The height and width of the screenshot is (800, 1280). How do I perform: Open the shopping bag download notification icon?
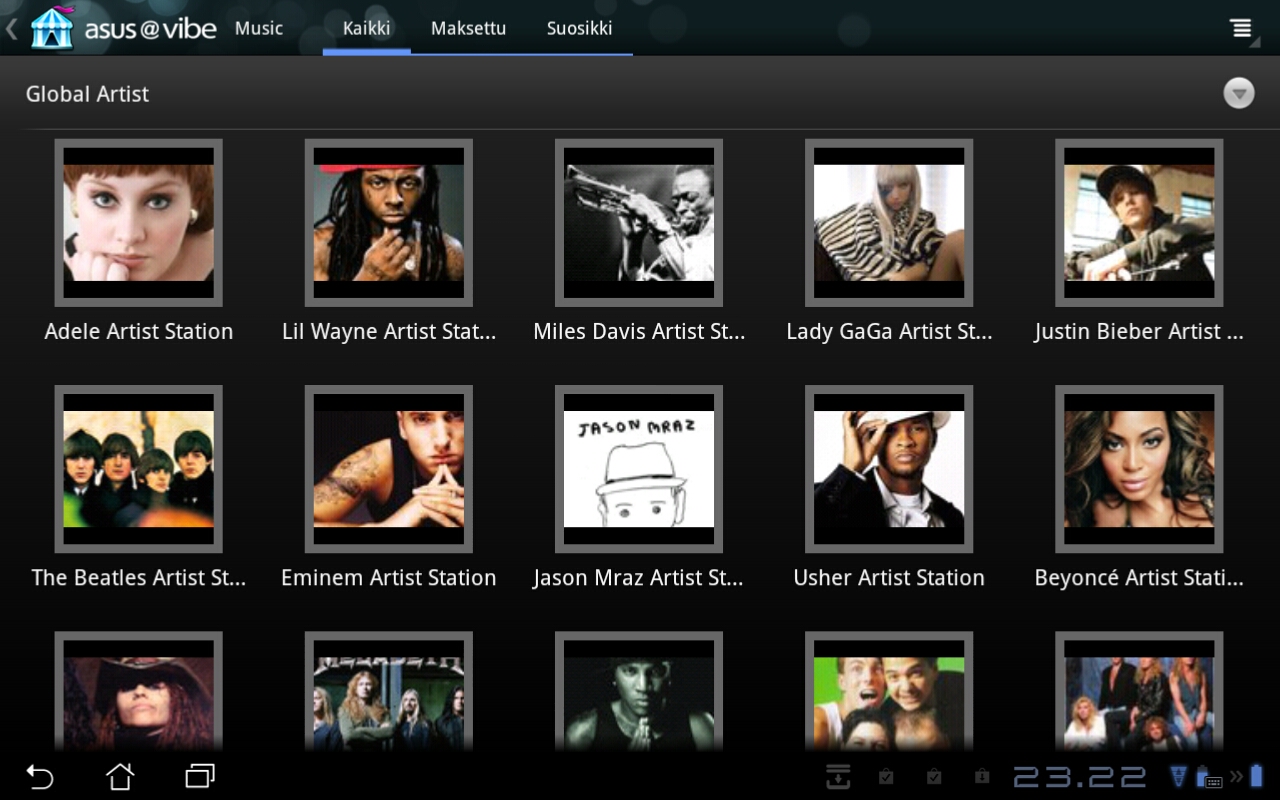[x=982, y=776]
